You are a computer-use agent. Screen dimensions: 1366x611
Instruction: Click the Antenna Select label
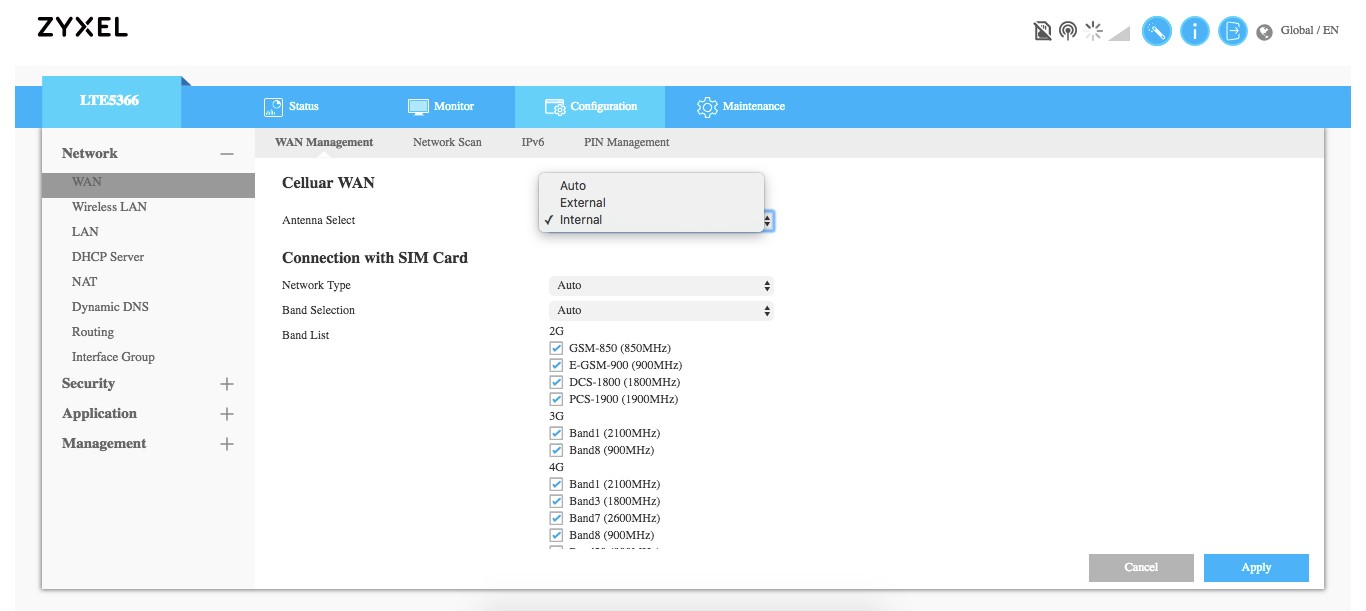point(318,220)
